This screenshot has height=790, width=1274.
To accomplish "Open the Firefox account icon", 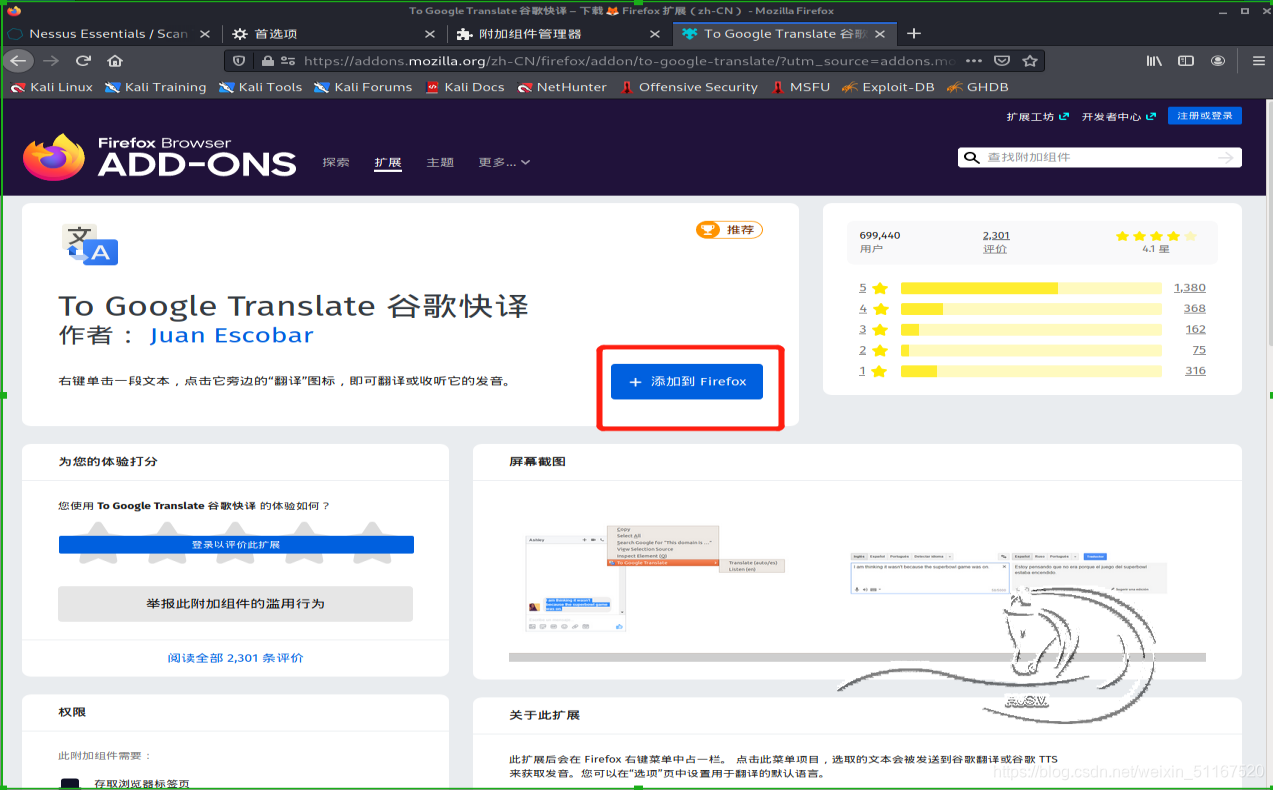I will pos(1218,61).
